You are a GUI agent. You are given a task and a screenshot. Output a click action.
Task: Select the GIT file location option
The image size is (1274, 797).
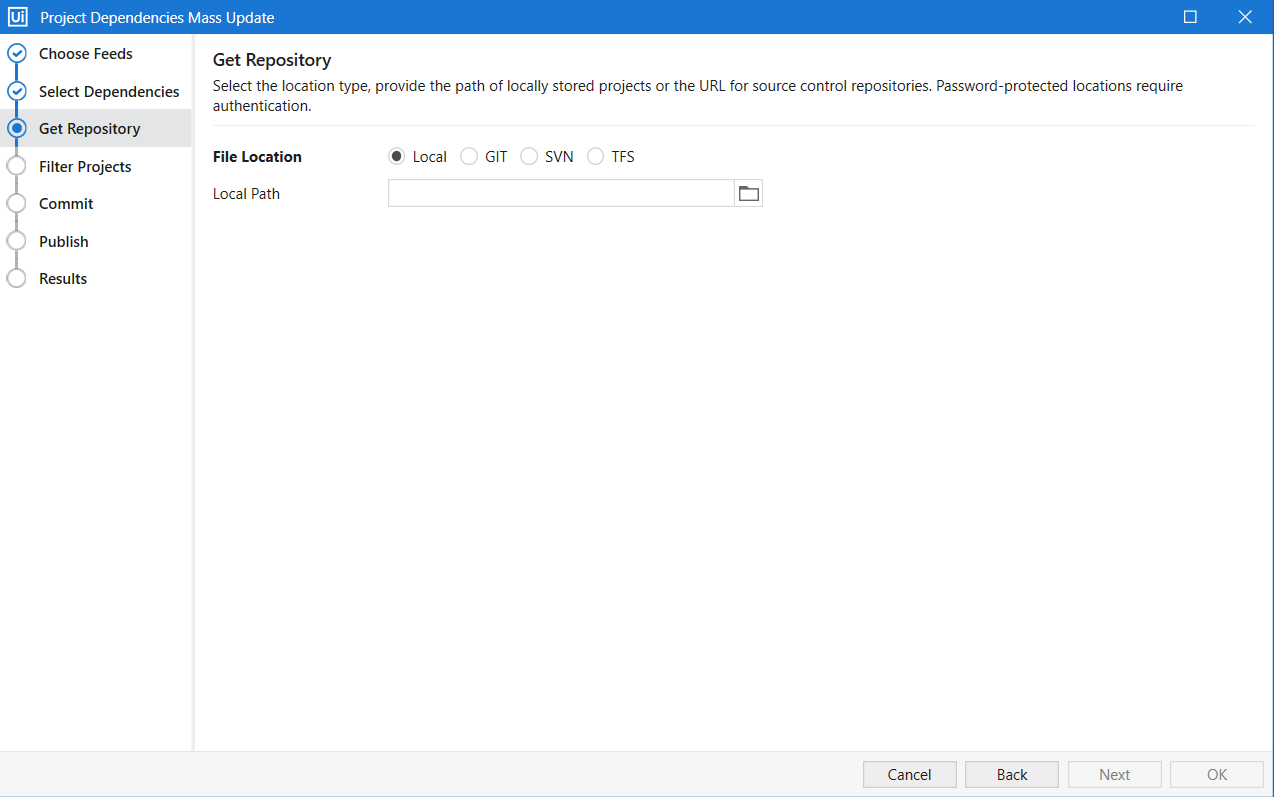469,157
